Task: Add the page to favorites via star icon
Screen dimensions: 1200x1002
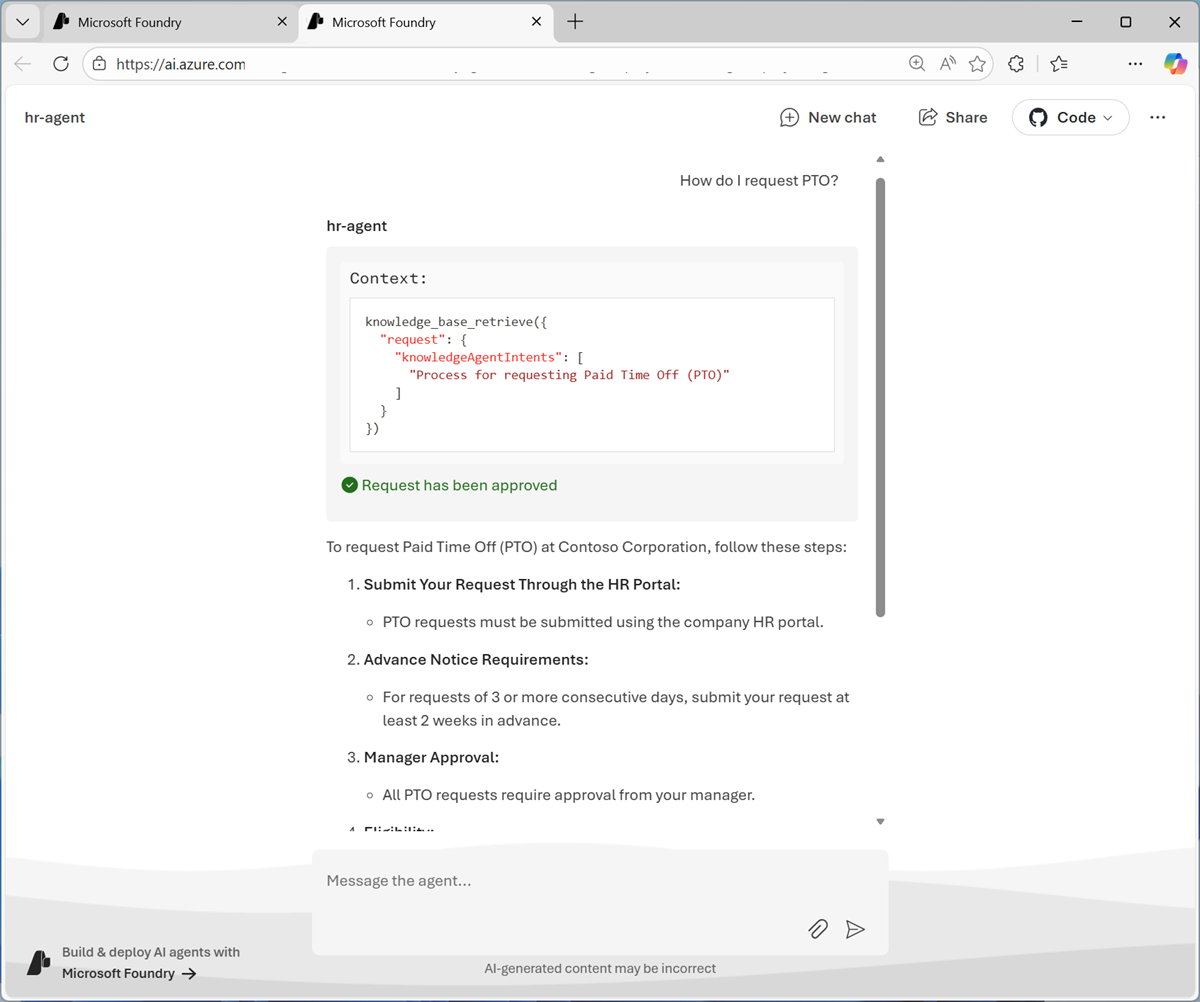Action: click(977, 63)
